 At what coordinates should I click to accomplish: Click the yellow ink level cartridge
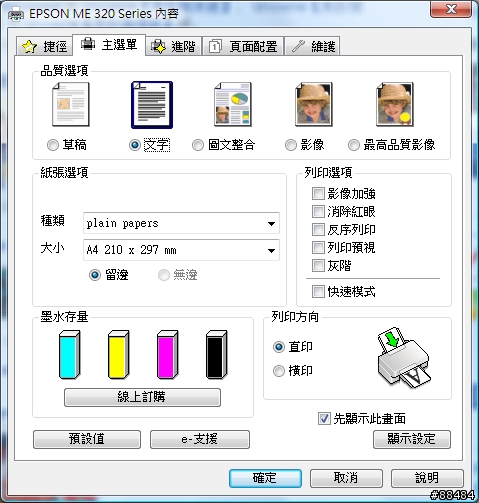[x=119, y=355]
